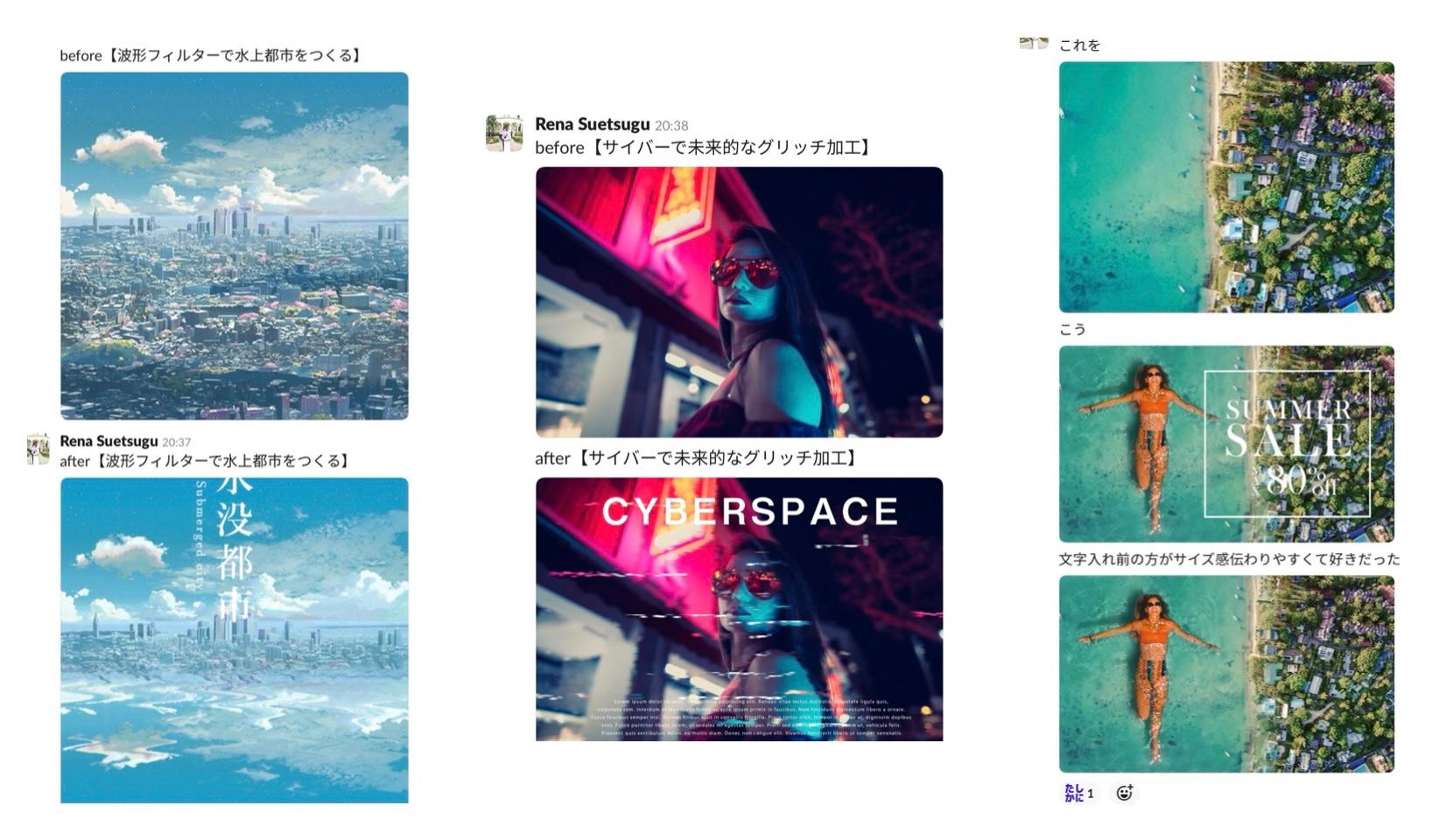
Task: Open the before anime cityscape image
Action: 235,246
